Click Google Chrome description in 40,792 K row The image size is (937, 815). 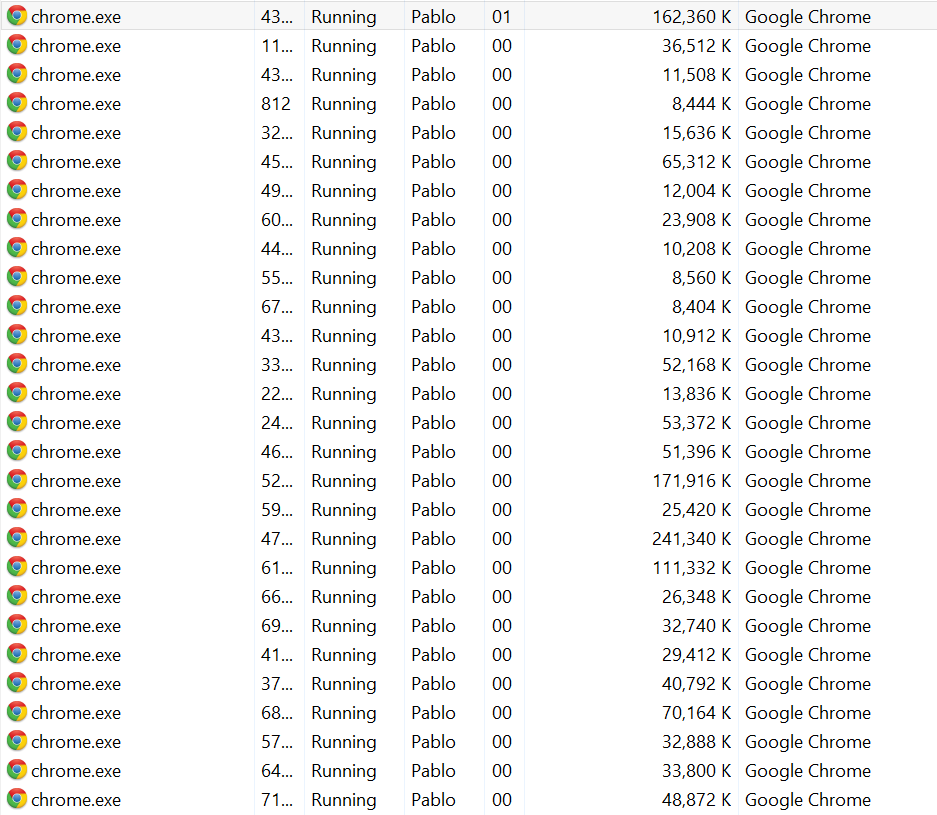point(808,684)
